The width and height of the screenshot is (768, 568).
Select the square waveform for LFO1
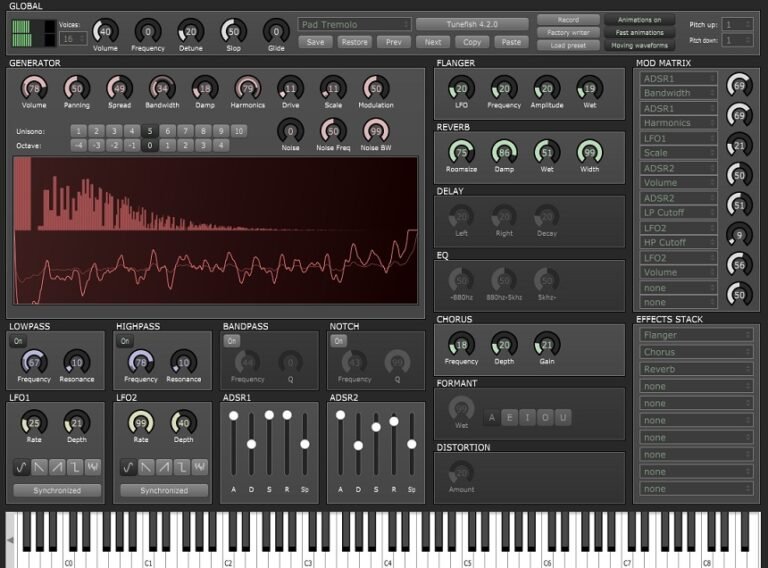[x=75, y=467]
